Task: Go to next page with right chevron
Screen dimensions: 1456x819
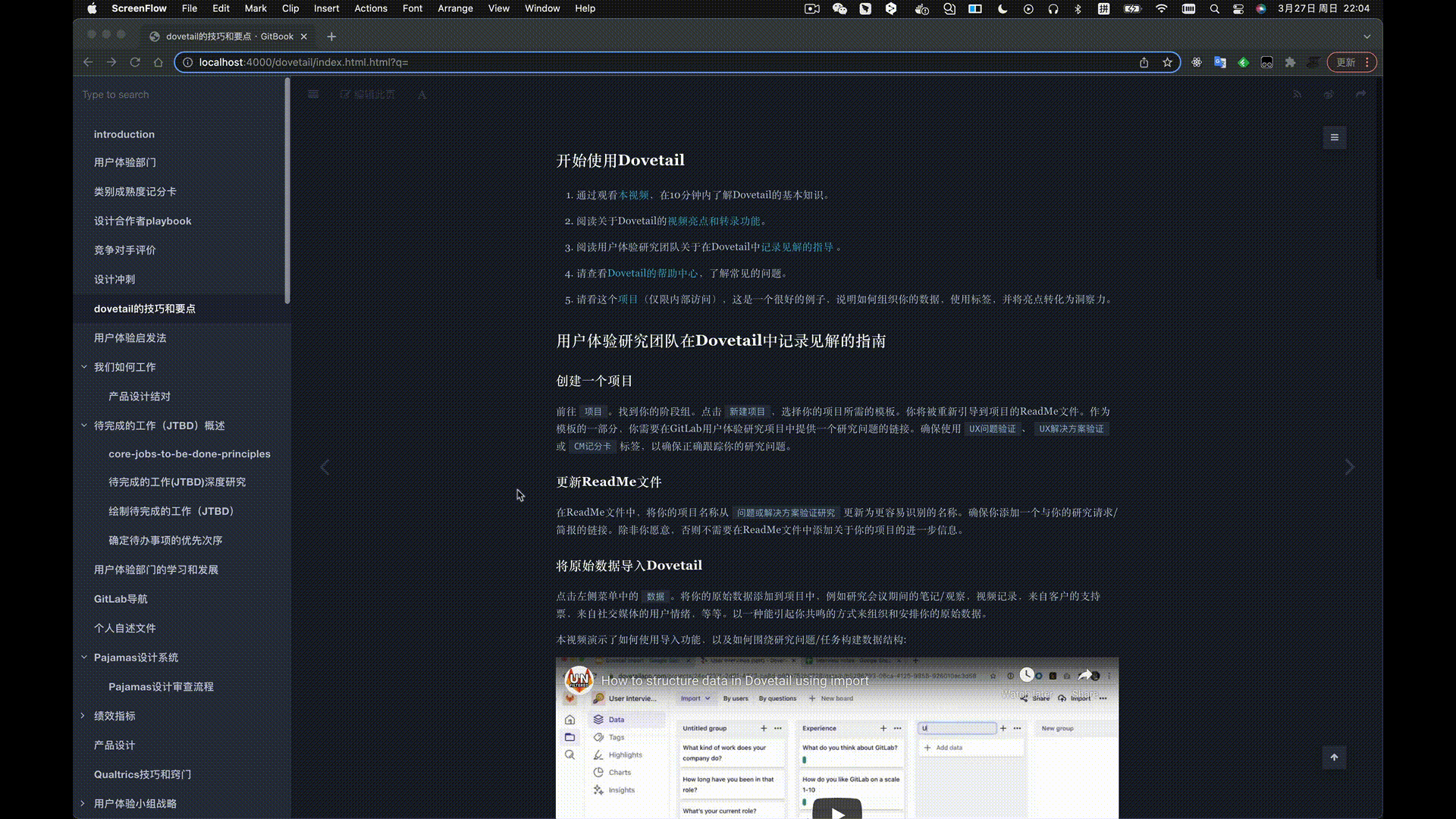Action: [1350, 467]
